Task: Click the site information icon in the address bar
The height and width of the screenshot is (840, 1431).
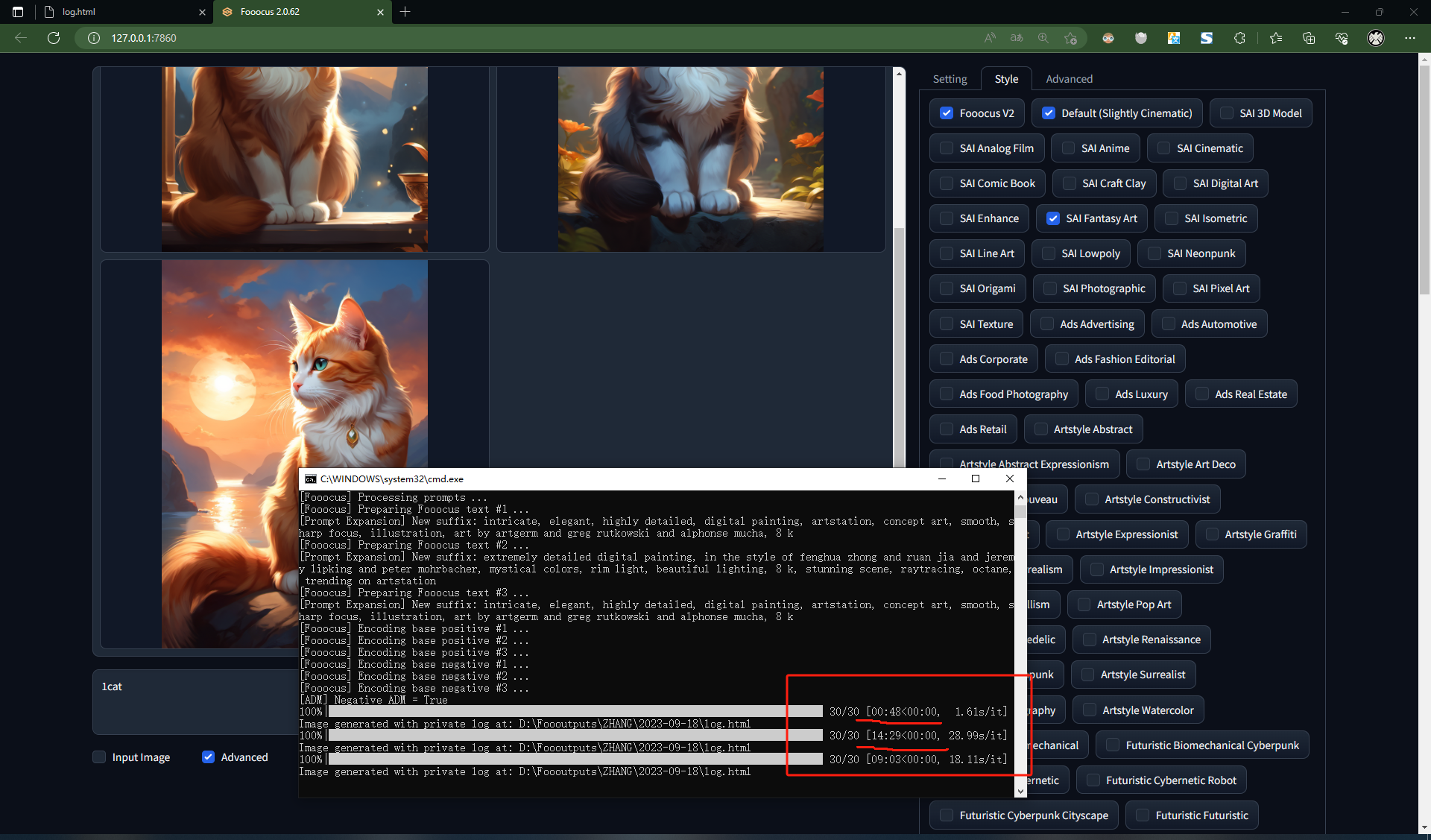Action: (x=93, y=37)
